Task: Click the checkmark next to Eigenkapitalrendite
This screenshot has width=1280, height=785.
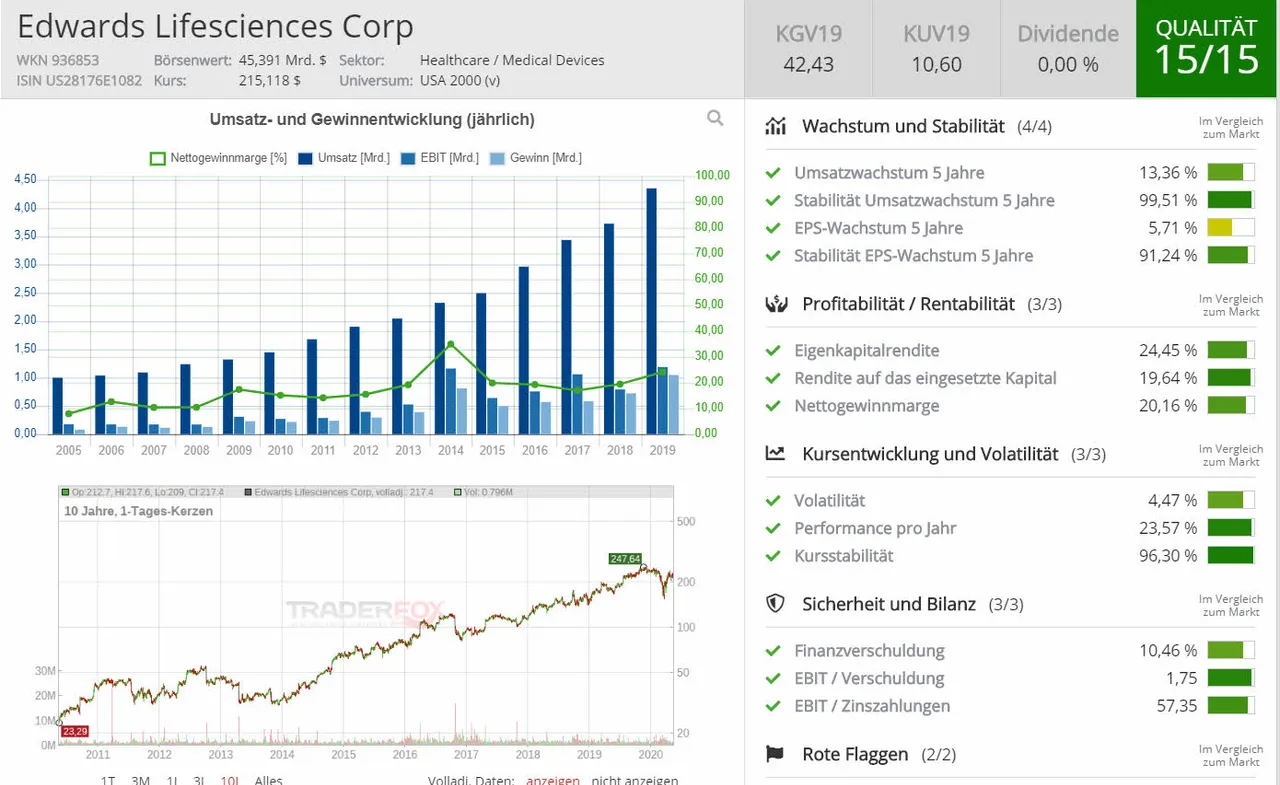Action: pyautogui.click(x=773, y=351)
